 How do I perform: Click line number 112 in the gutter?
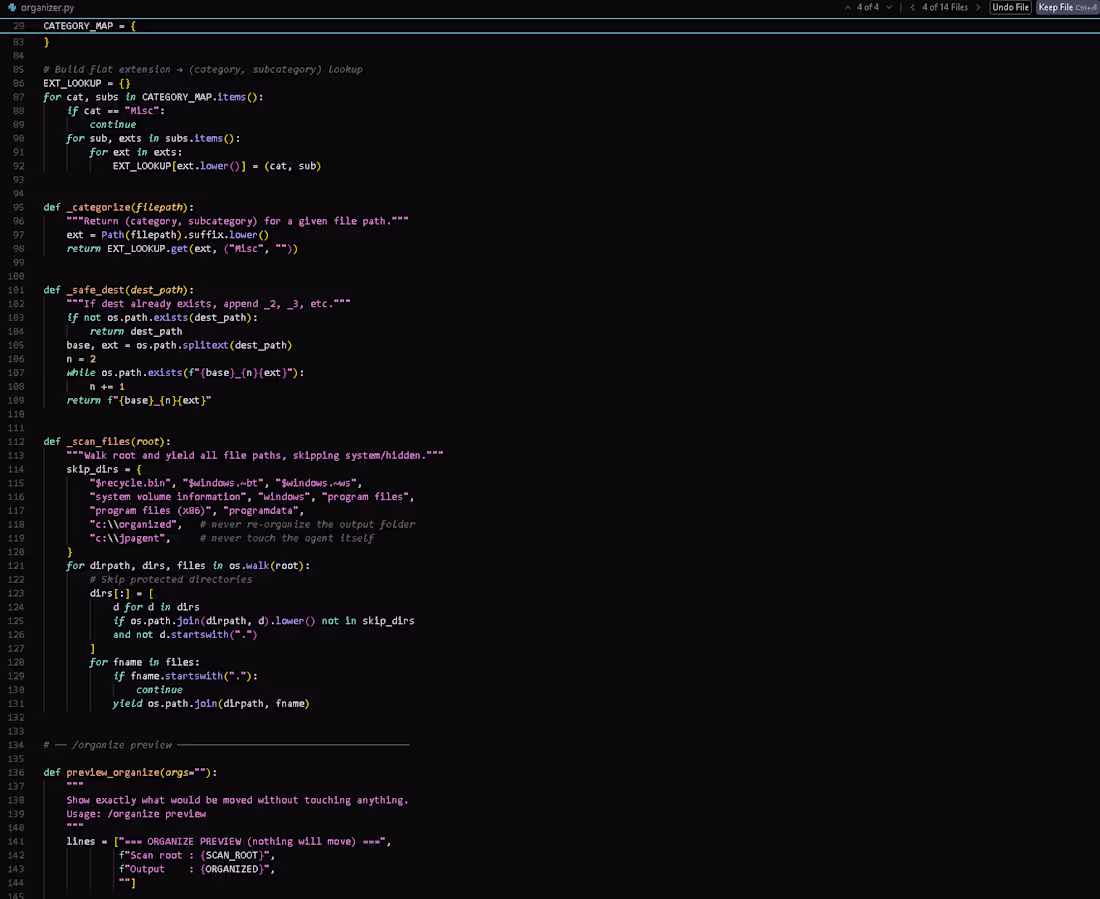click(15, 441)
